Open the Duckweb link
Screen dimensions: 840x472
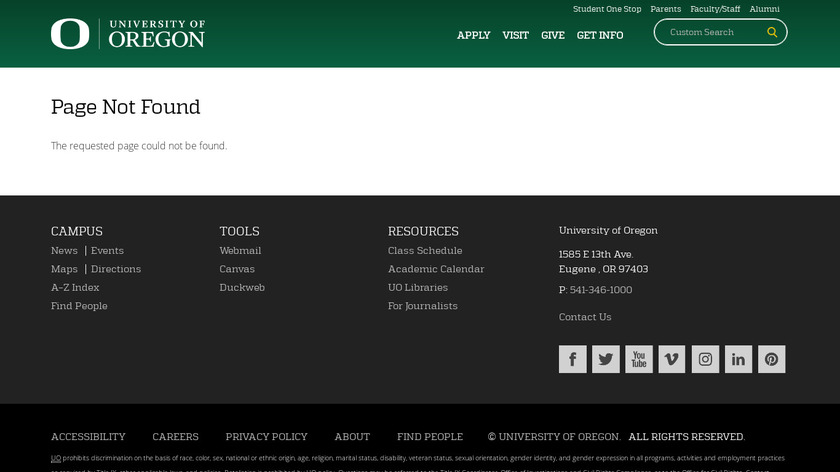(x=242, y=287)
